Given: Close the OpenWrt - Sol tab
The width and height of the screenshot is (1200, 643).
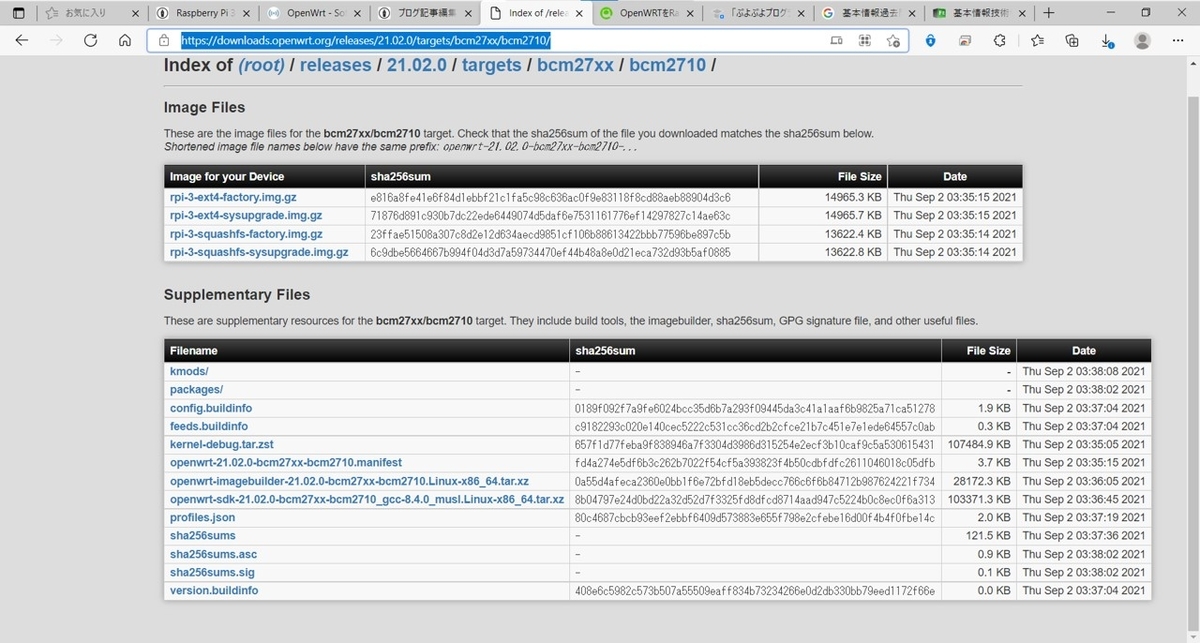Looking at the screenshot, I should click(x=358, y=14).
